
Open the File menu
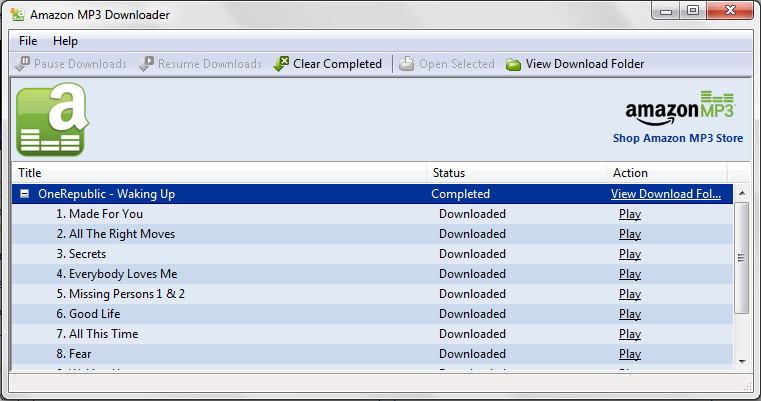coord(28,41)
